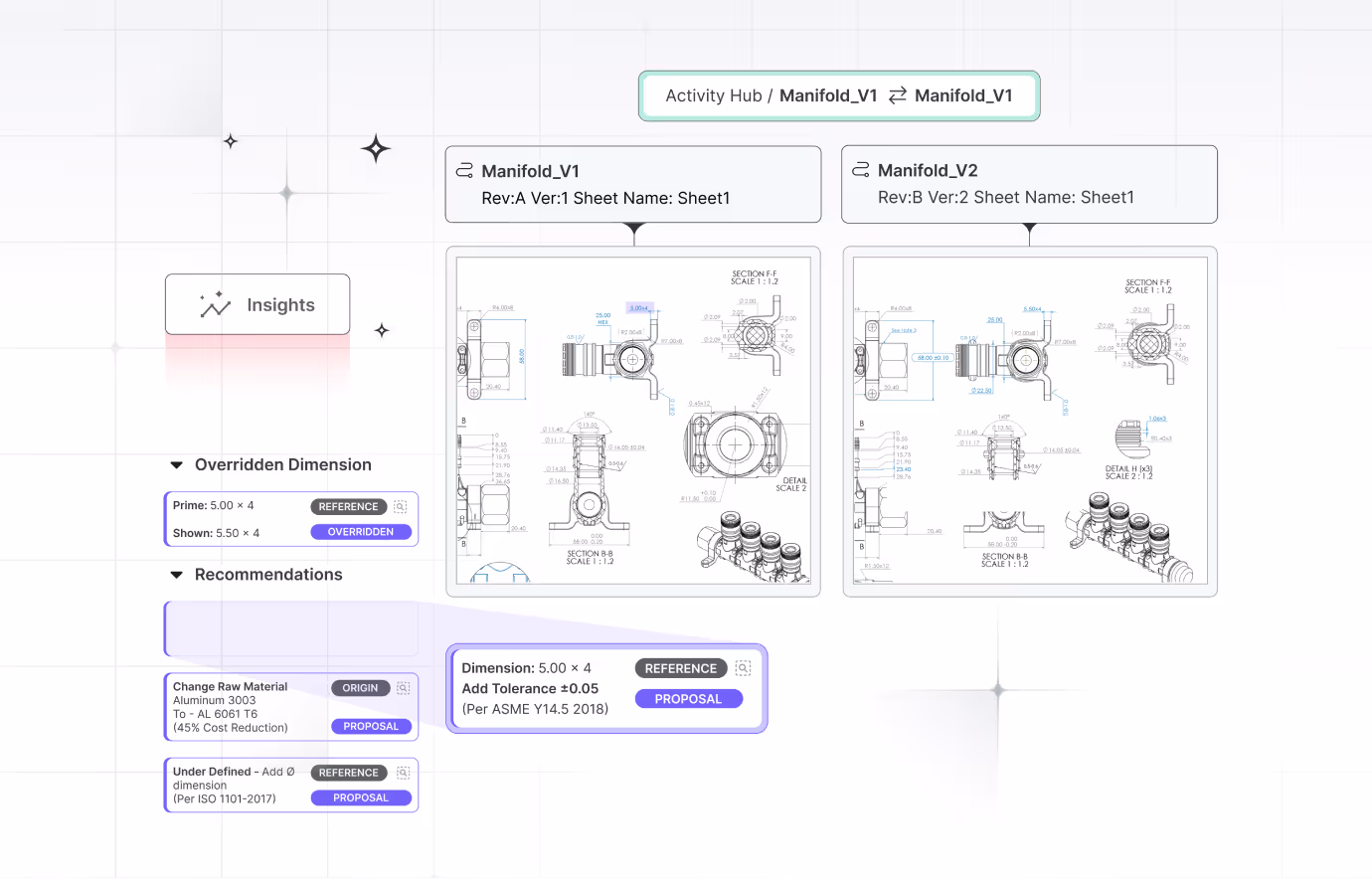The height and width of the screenshot is (879, 1372).
Task: Click the ORIGIN badge on Change Raw Material
Action: [360, 687]
